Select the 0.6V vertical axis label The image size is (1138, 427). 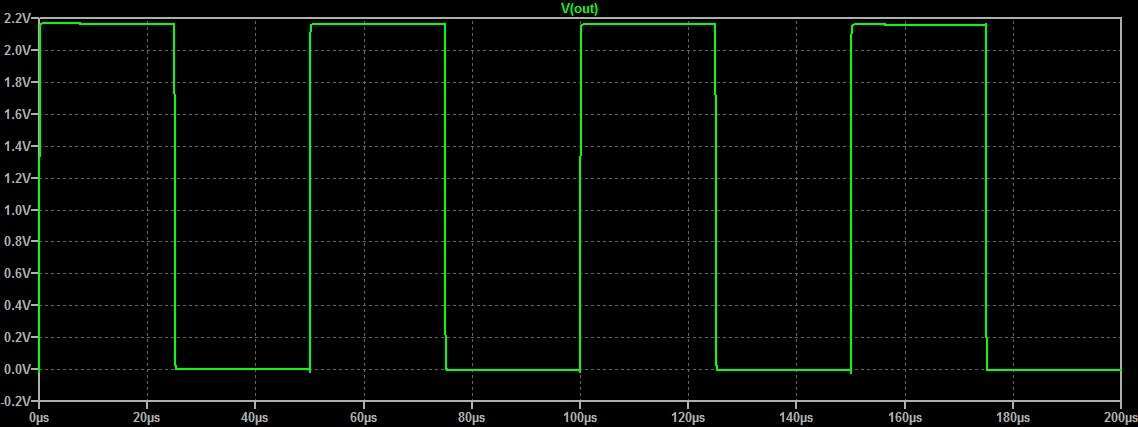point(17,273)
